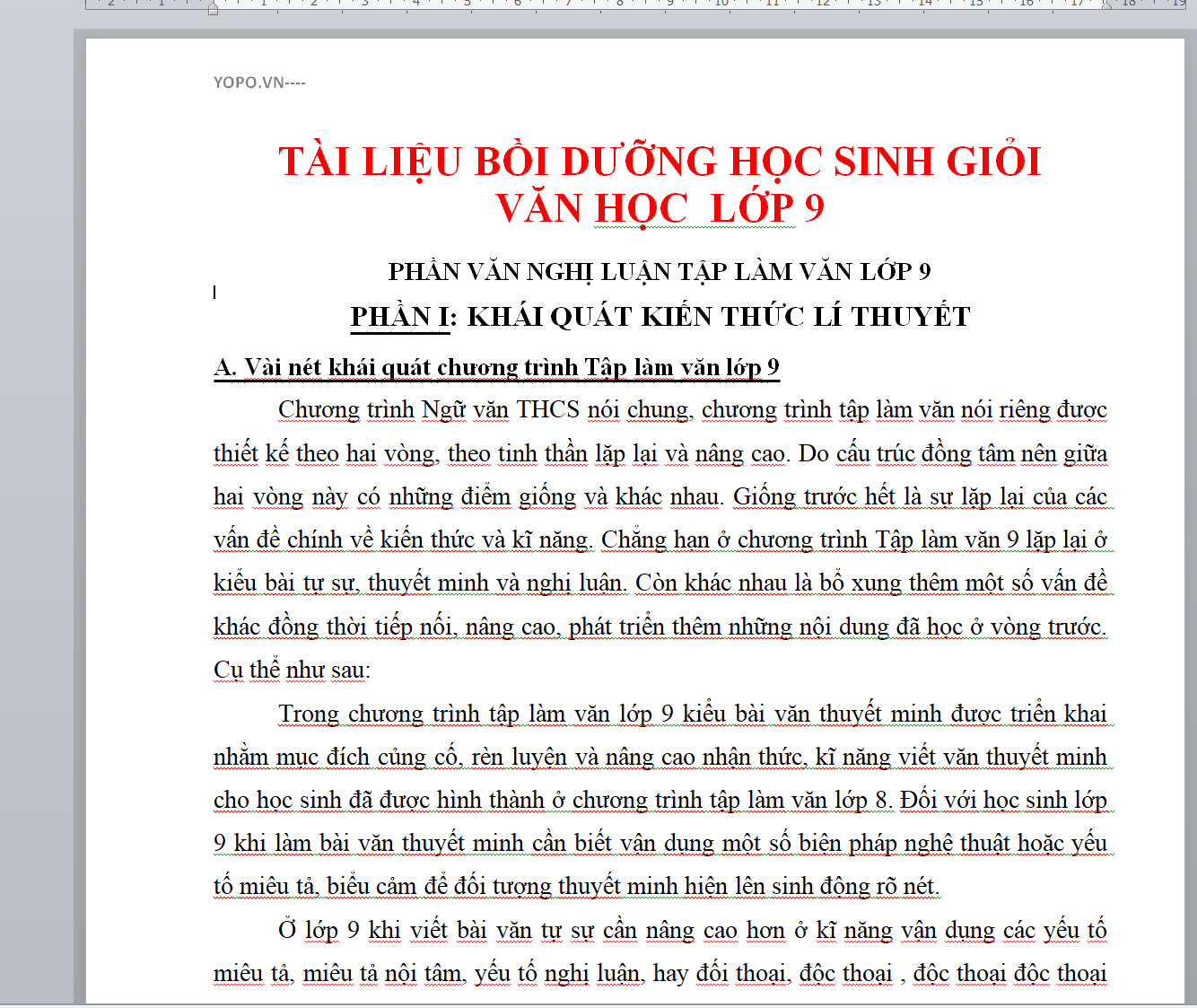The height and width of the screenshot is (1008, 1197).
Task: Click the red title line "TÀI LIỆU BỒI DƯỠNG HỌC SINH GIỎI"
Action: pos(660,162)
